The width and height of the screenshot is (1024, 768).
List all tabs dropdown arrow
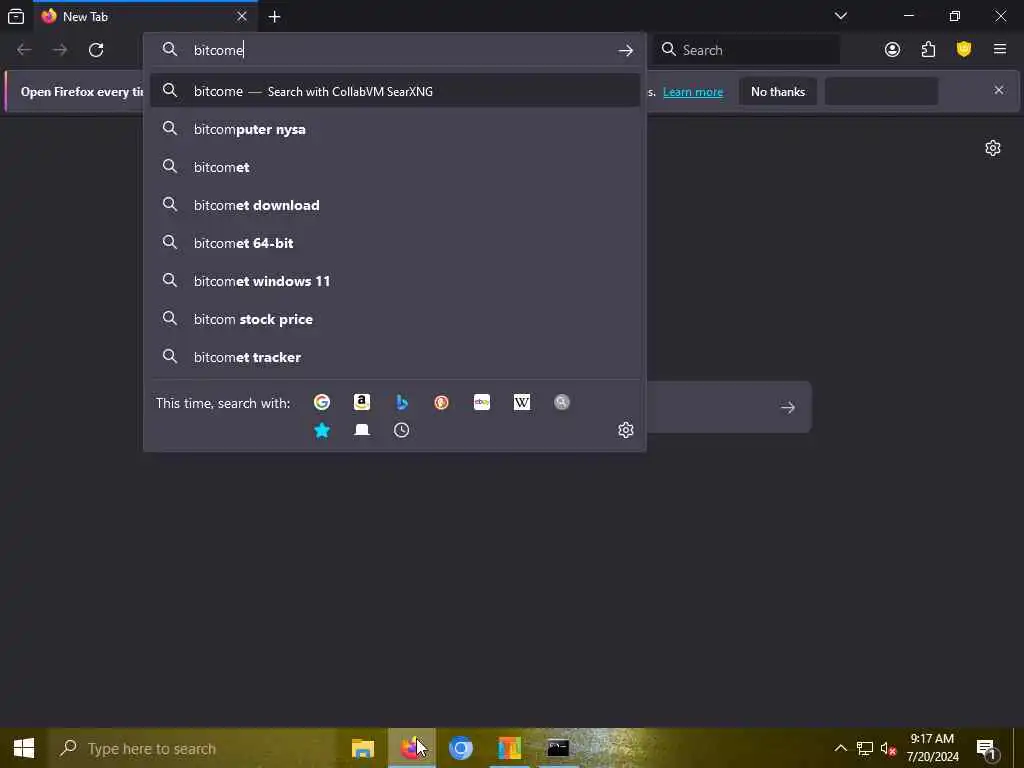pos(840,16)
